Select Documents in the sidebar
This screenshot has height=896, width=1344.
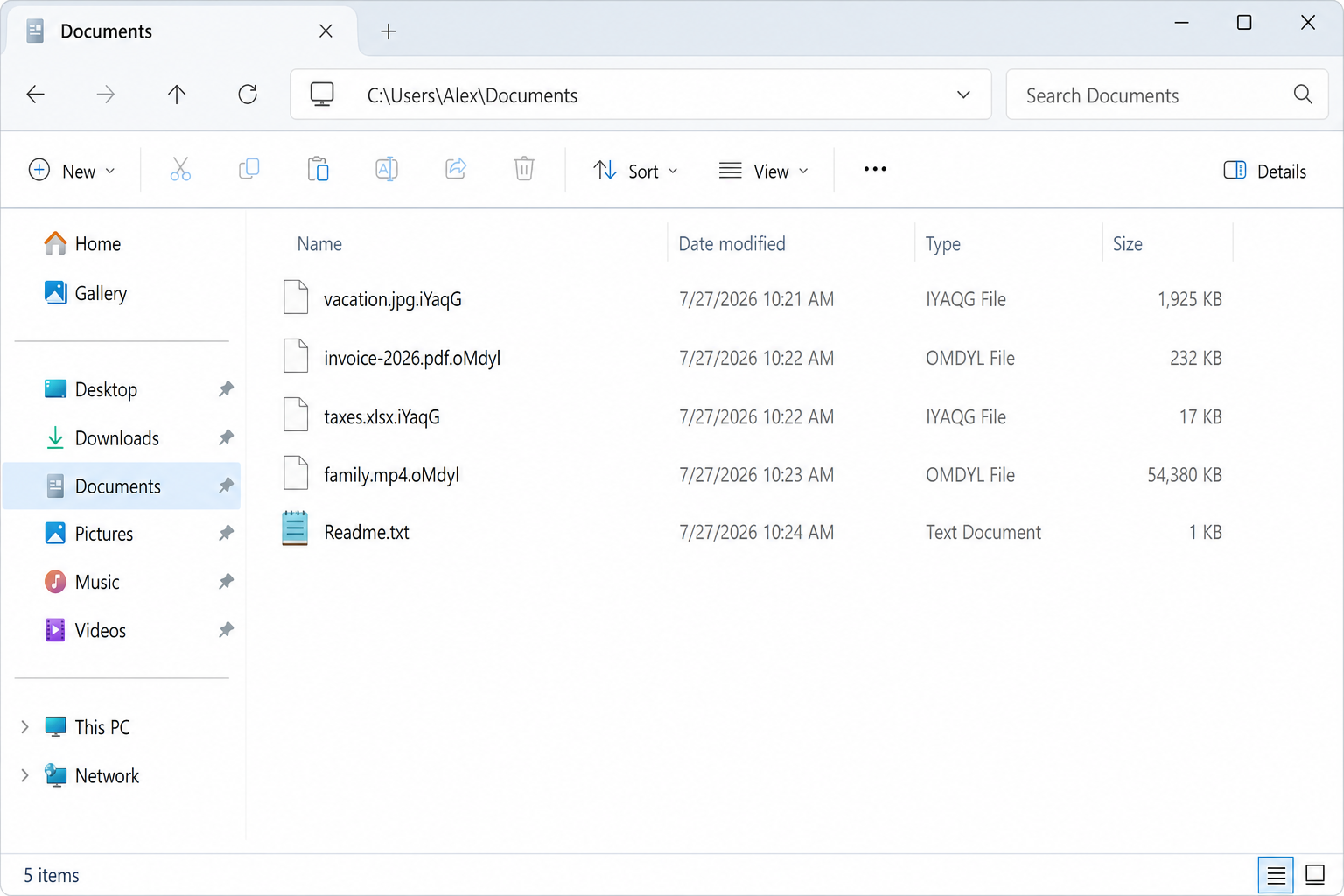pyautogui.click(x=122, y=486)
